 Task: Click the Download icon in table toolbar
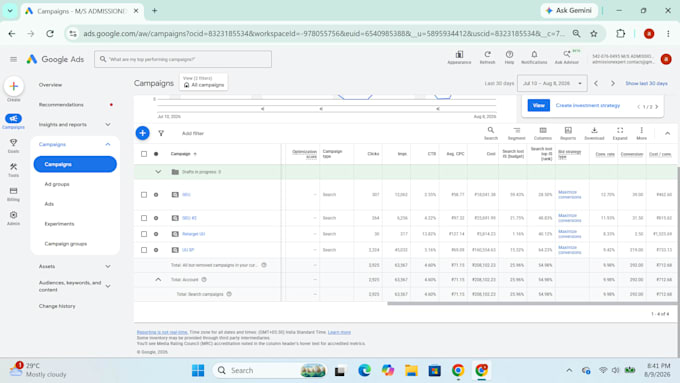point(594,130)
